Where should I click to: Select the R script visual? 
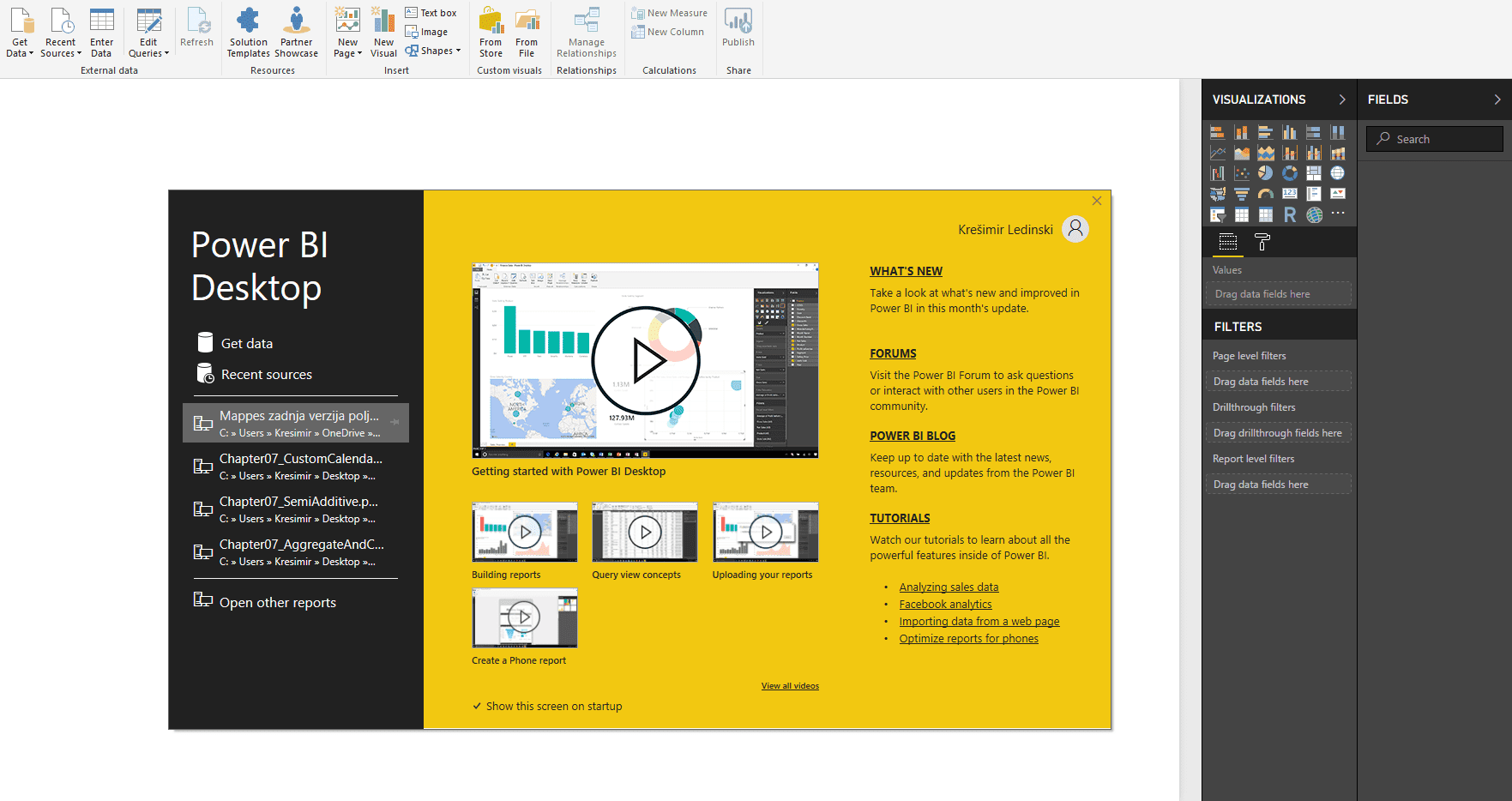tap(1289, 214)
